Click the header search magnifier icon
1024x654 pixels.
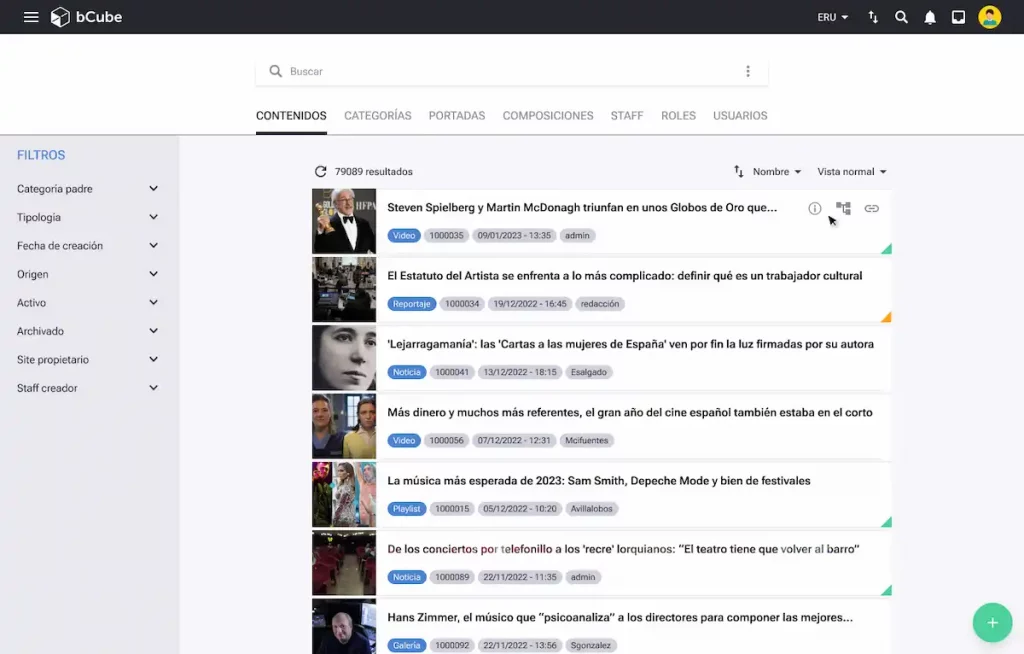coord(901,17)
